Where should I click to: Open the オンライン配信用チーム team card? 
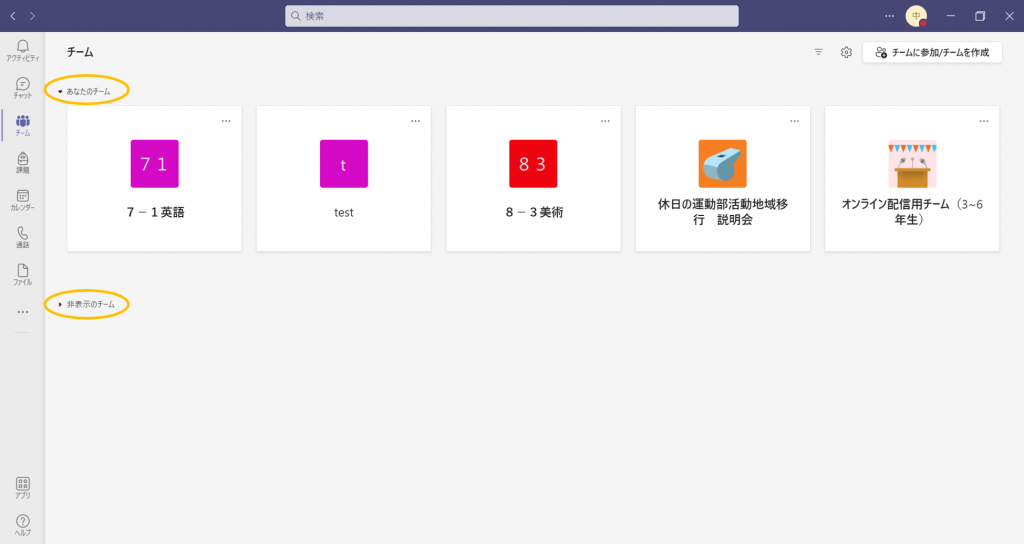click(x=911, y=178)
